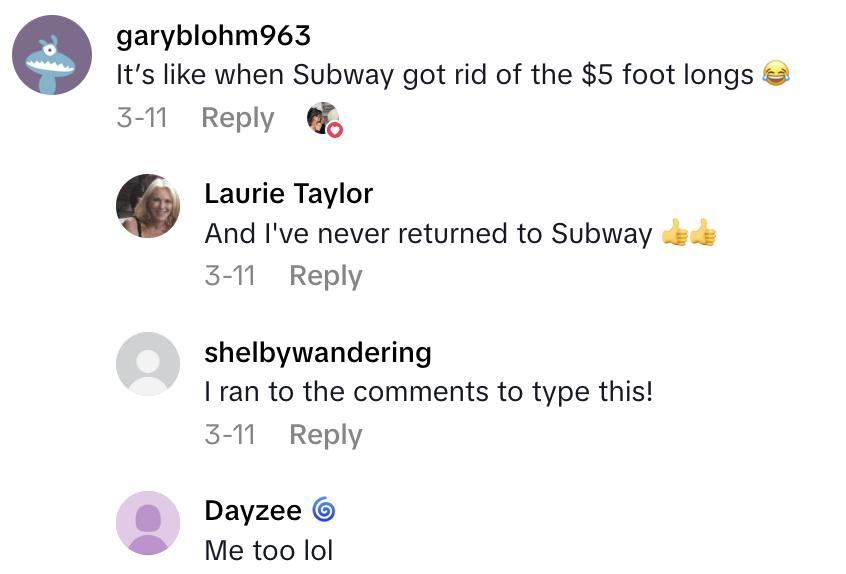Click "I ran to the comments" text

428,392
